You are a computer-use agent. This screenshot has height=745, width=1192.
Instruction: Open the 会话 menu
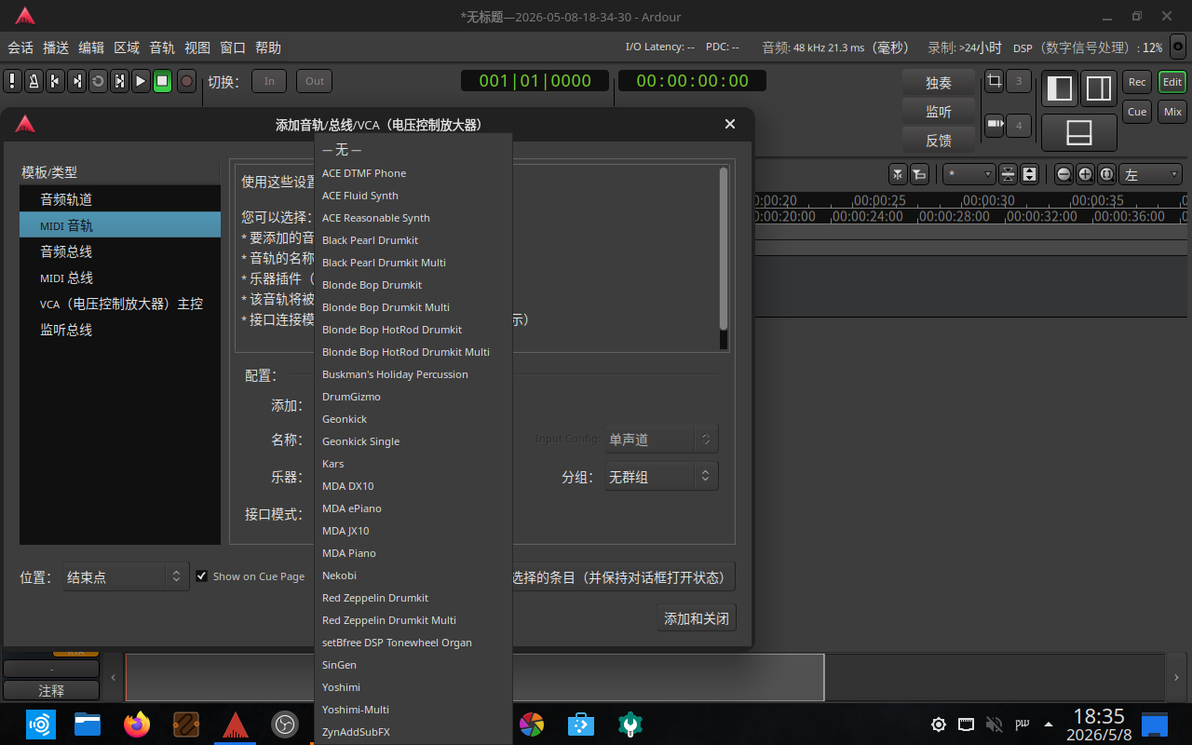tap(21, 48)
